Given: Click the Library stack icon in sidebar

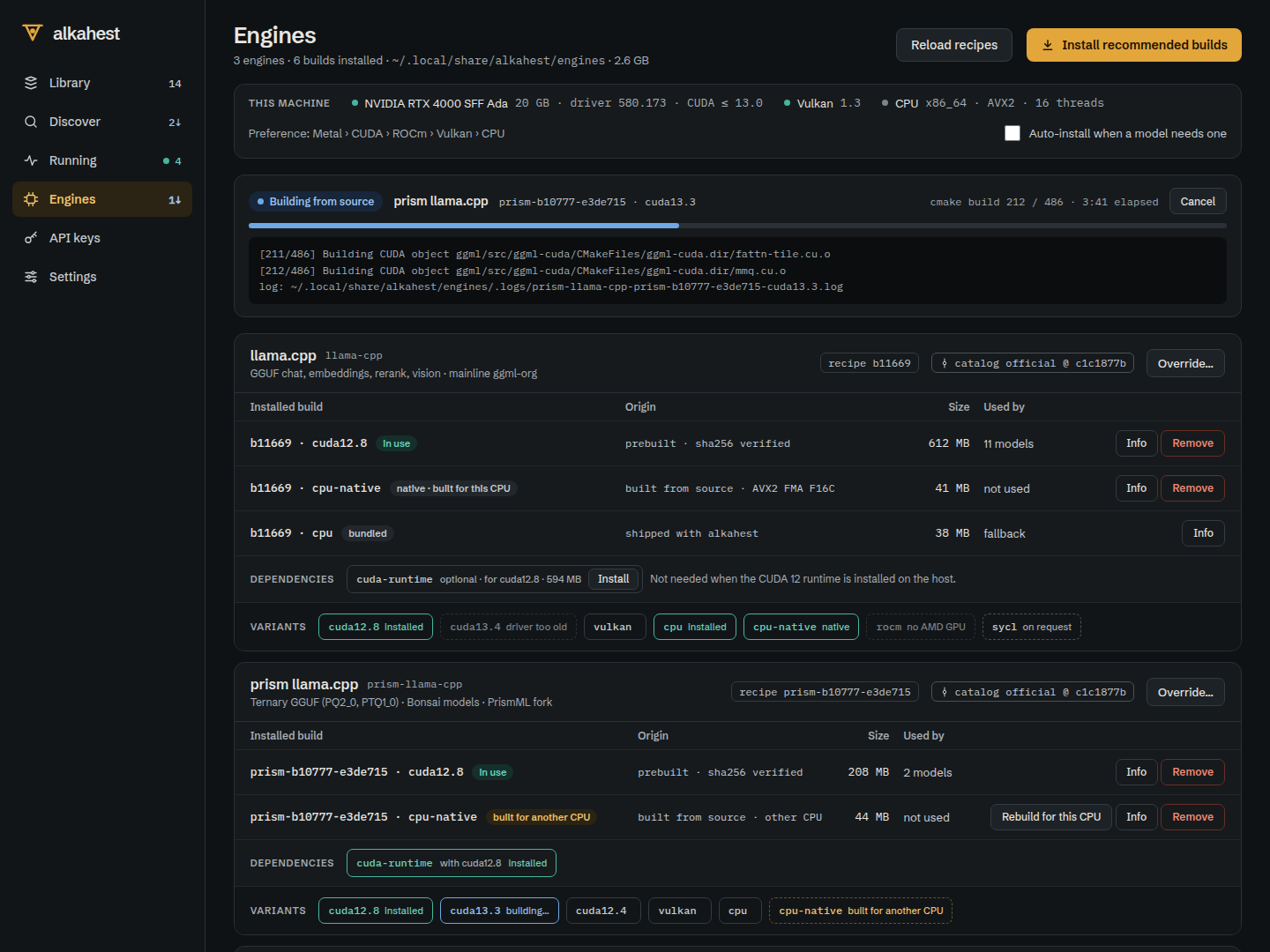Looking at the screenshot, I should coord(31,83).
